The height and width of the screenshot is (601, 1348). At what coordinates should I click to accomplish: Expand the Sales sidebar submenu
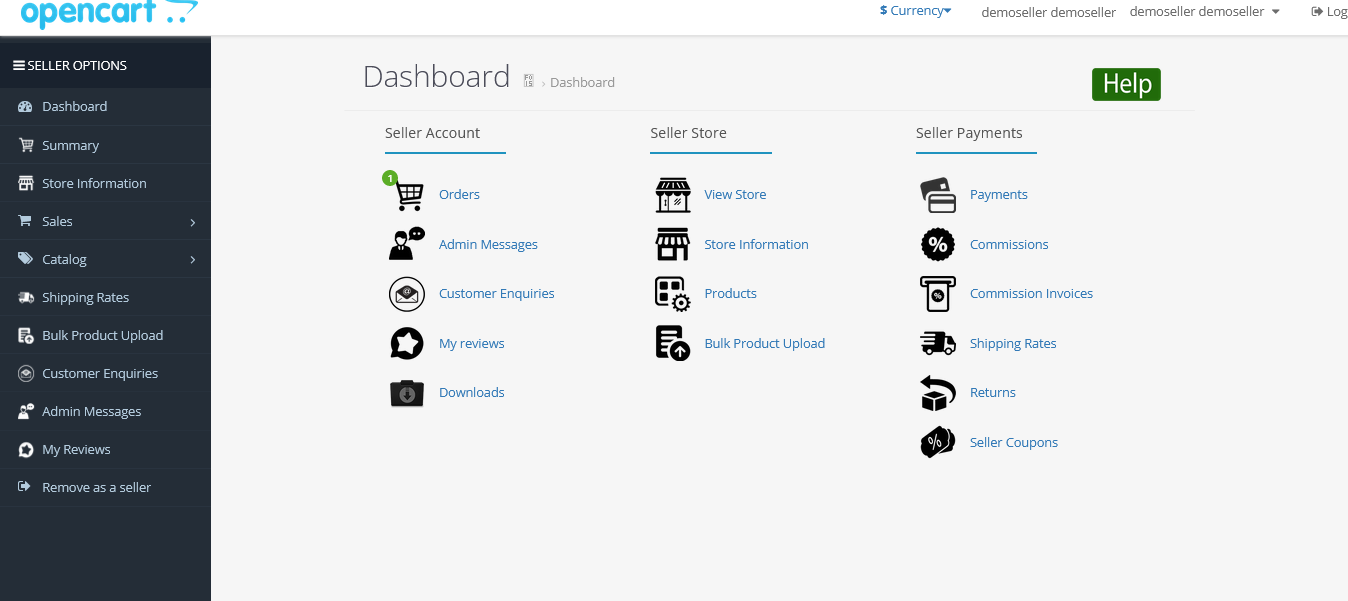coord(105,220)
